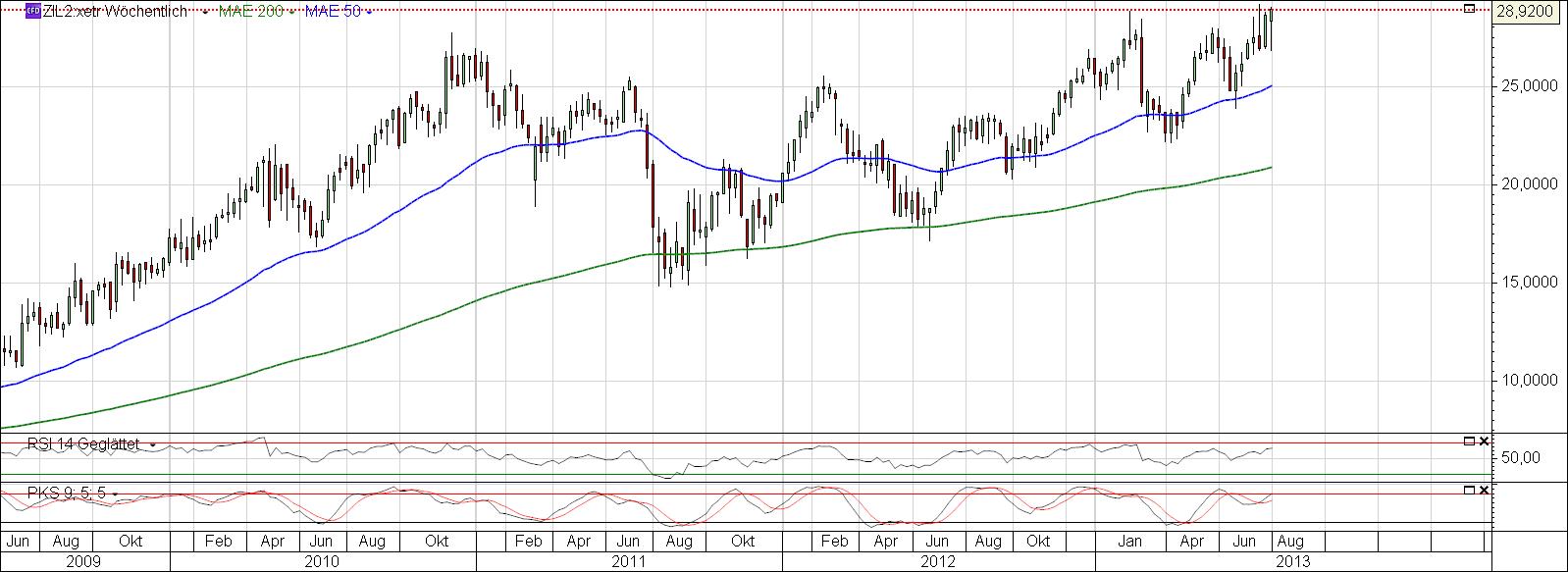
Task: Click the 25,0000 price axis label
Action: tap(1526, 86)
